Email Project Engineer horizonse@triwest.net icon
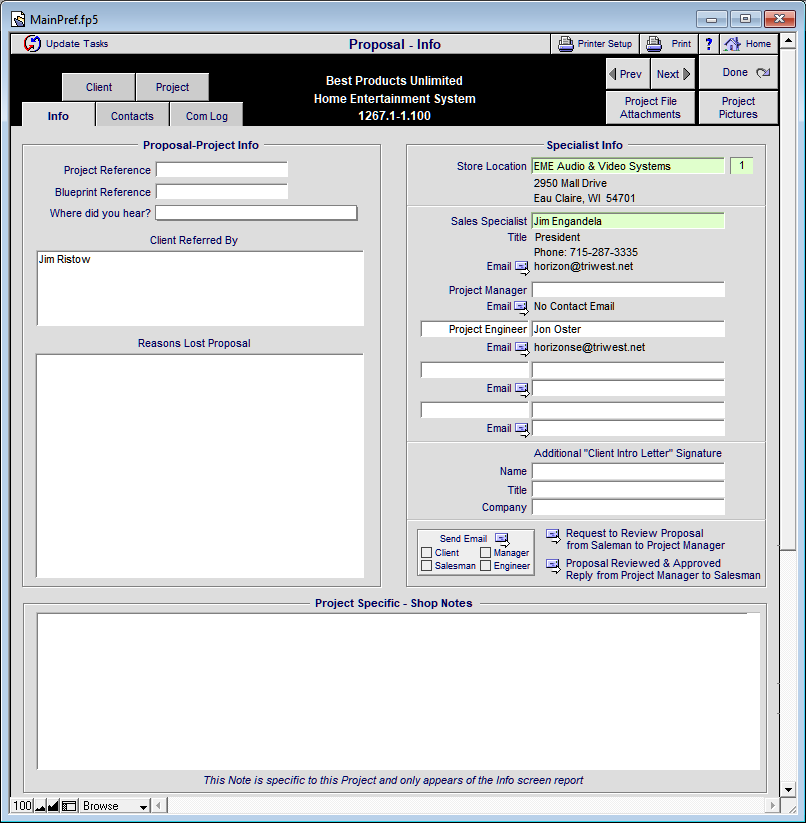The height and width of the screenshot is (823, 806). pos(522,348)
